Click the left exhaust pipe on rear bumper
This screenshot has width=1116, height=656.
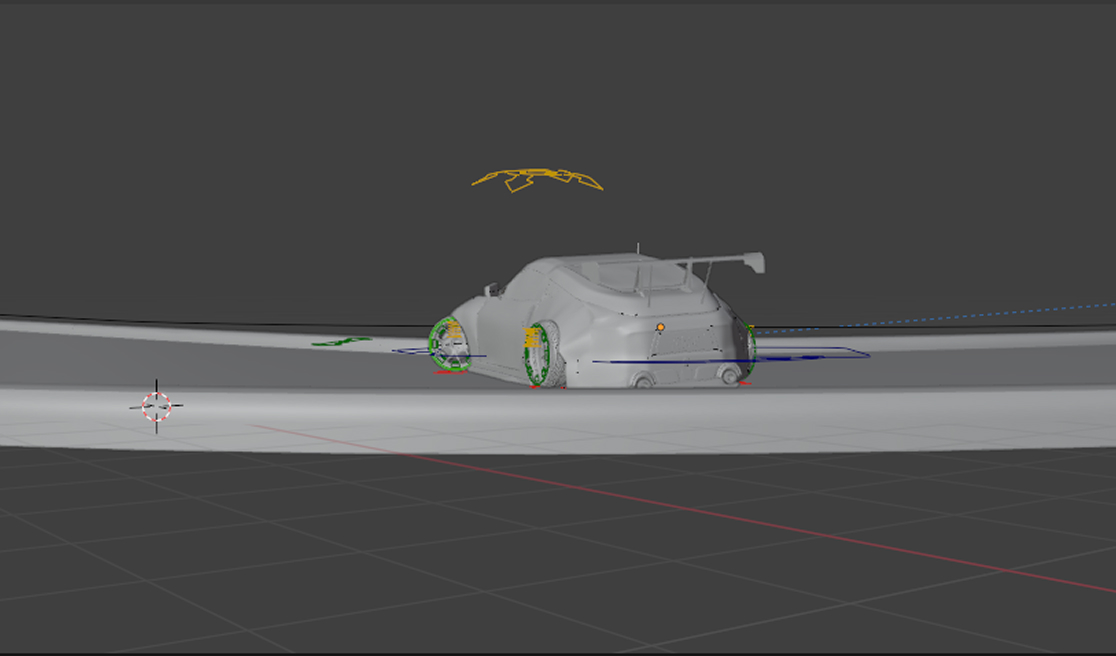tap(643, 380)
